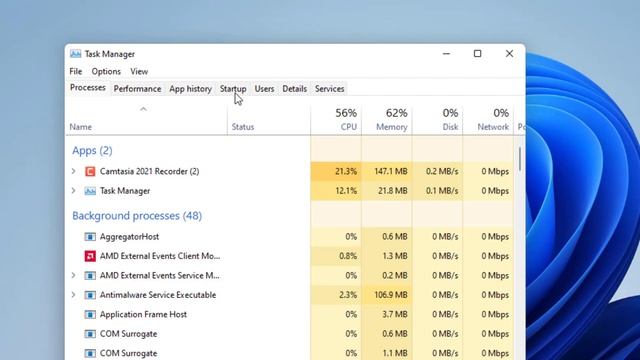Click the 2.3% CPU value for Antimalware

coord(348,295)
